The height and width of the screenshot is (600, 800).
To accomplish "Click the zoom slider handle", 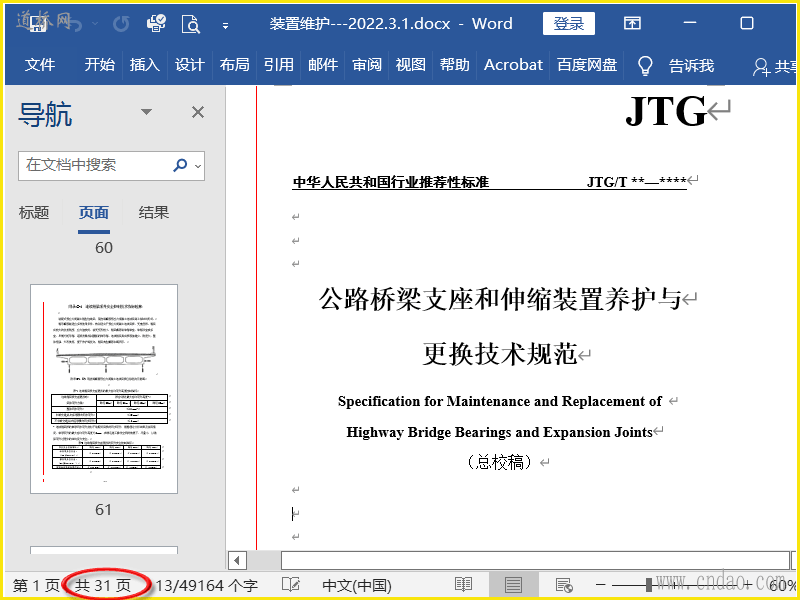I will (x=648, y=585).
